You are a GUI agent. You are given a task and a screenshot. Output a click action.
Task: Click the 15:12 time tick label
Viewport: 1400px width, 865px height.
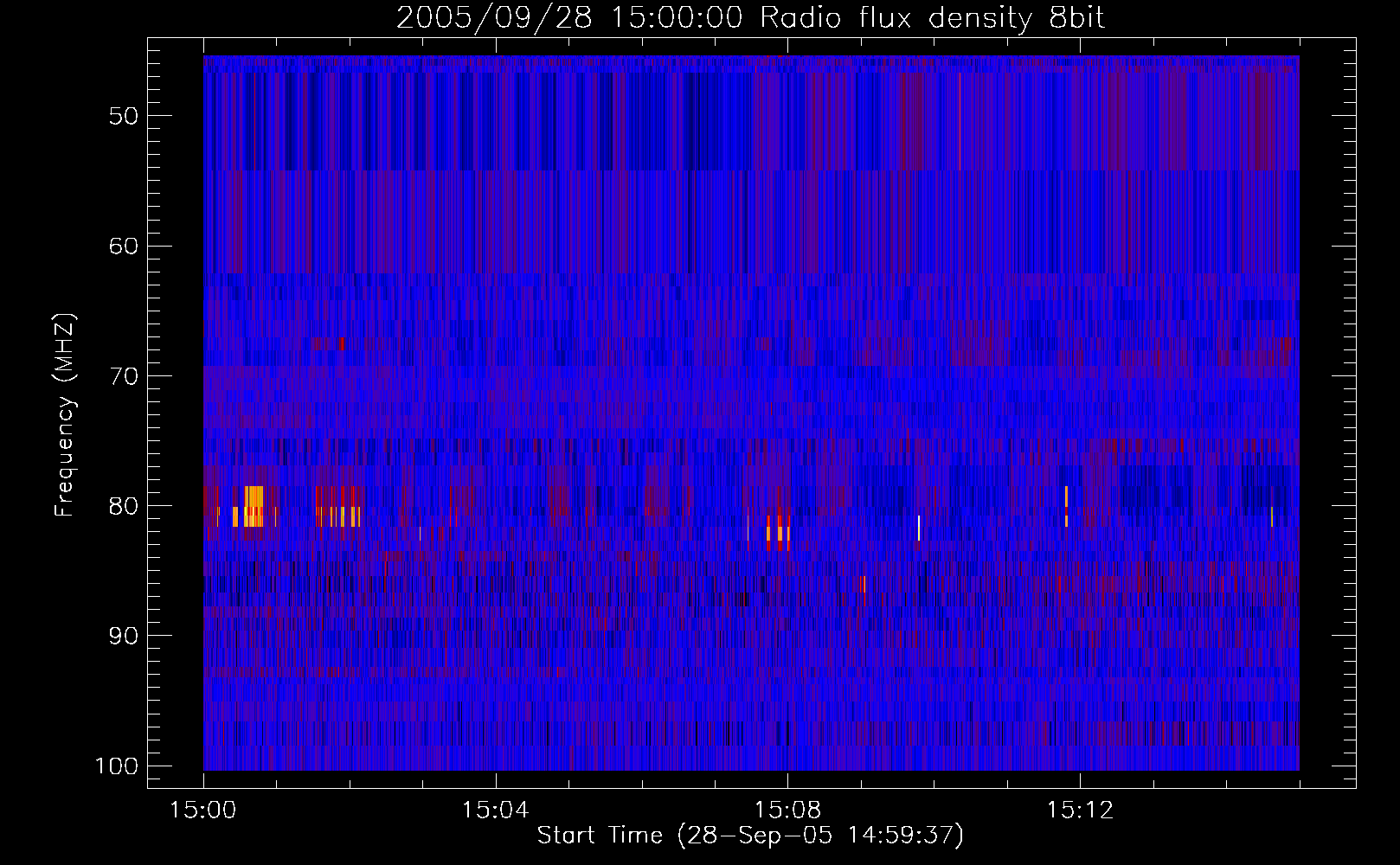coord(1080,811)
